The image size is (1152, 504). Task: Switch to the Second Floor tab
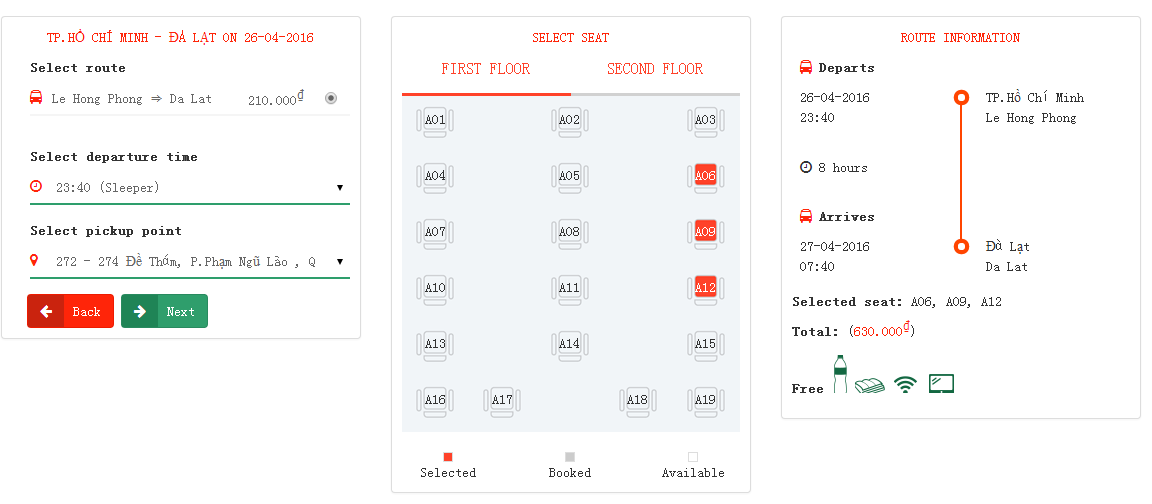coord(655,69)
